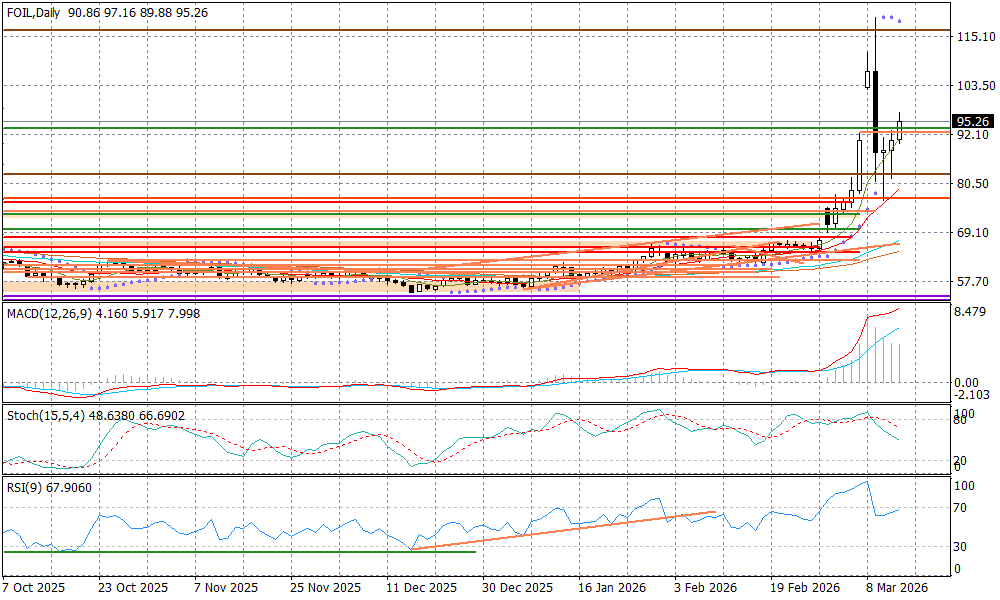Select the orange RSI rising trendline
The image size is (1000, 600).
(x=560, y=530)
